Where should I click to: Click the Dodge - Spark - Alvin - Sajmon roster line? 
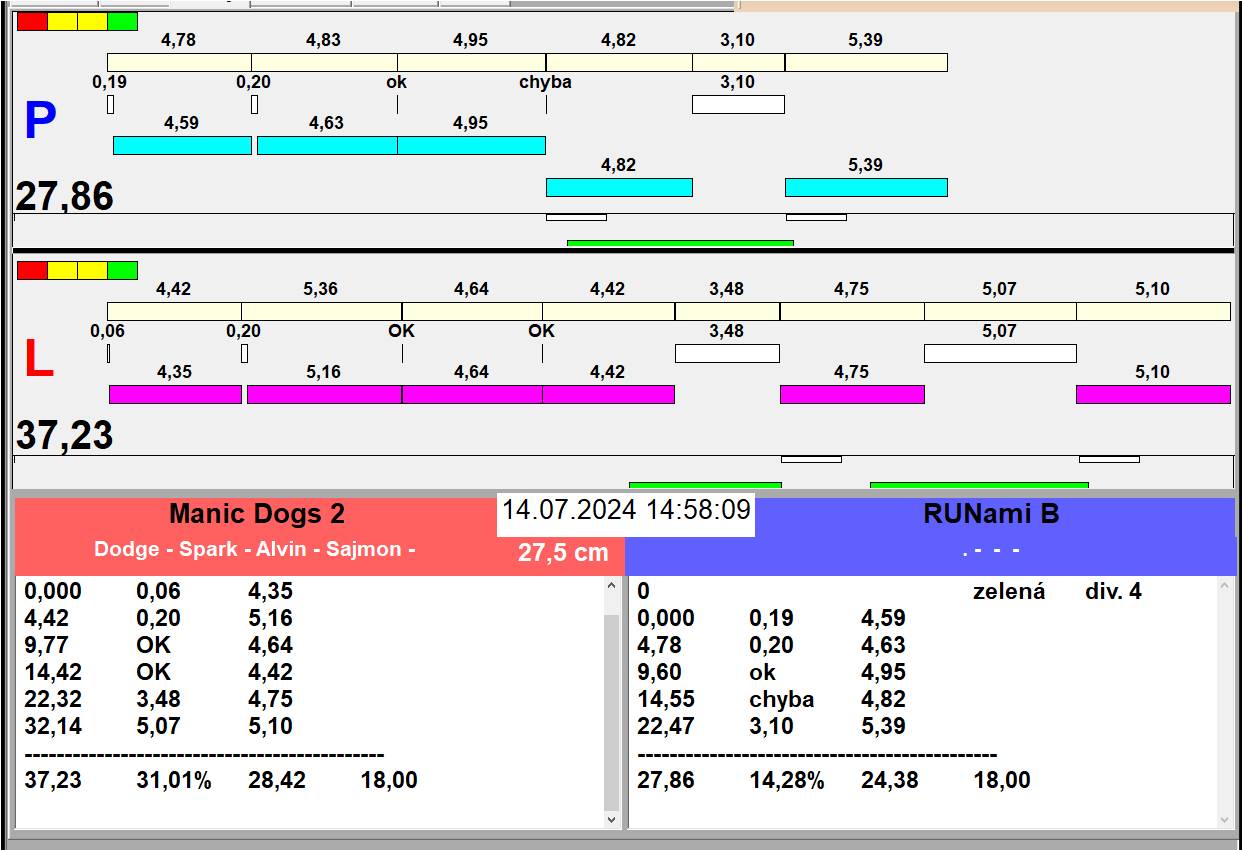pos(254,549)
